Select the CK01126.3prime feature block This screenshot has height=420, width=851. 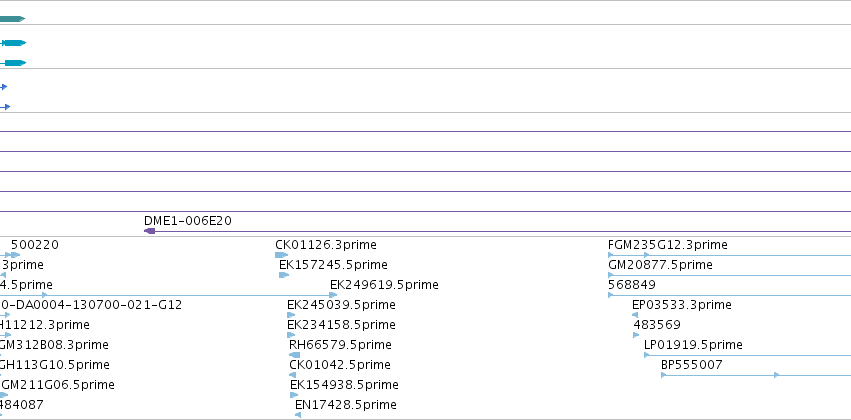pos(281,255)
